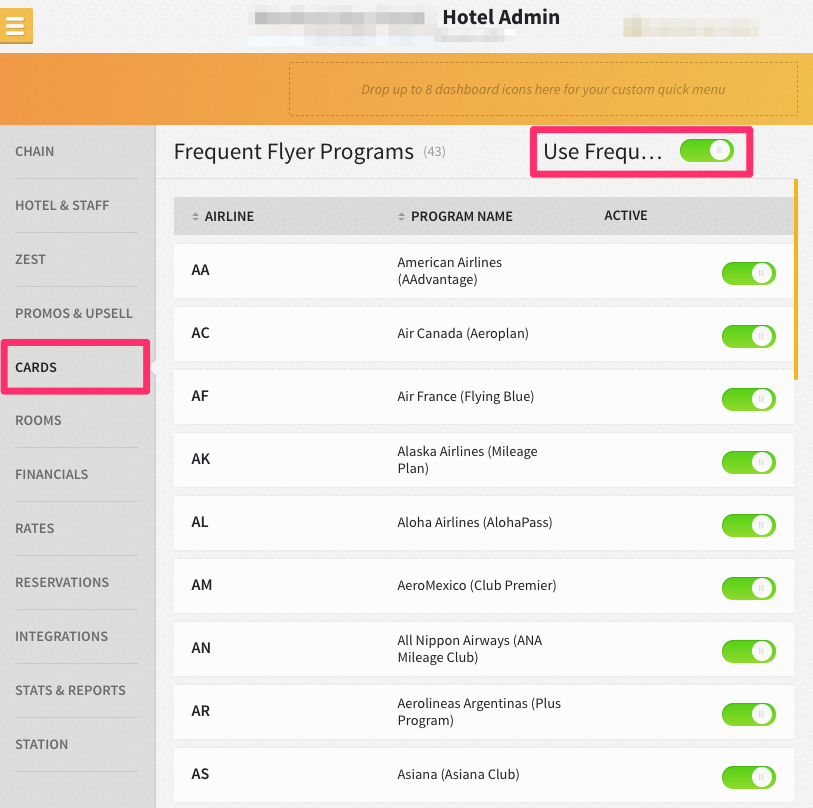This screenshot has width=813, height=808.
Task: Click the Frequent Flyer Programs heading
Action: 294,151
